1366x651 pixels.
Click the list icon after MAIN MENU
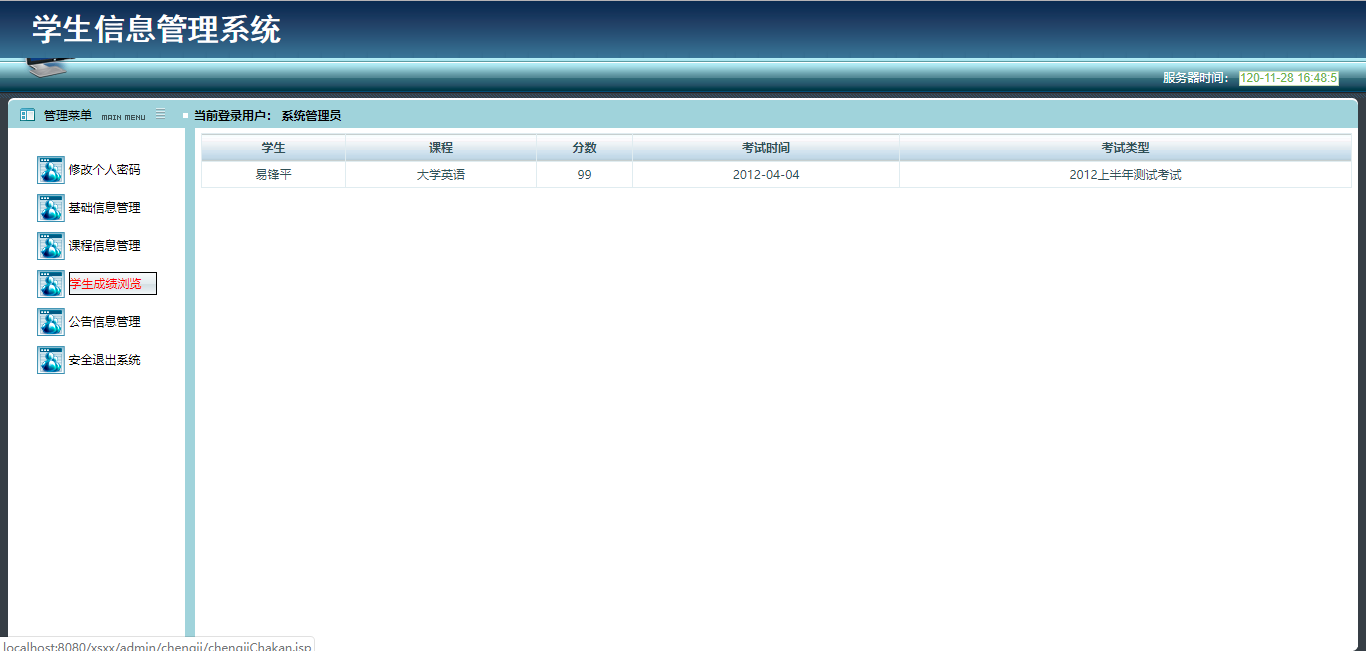tap(160, 114)
